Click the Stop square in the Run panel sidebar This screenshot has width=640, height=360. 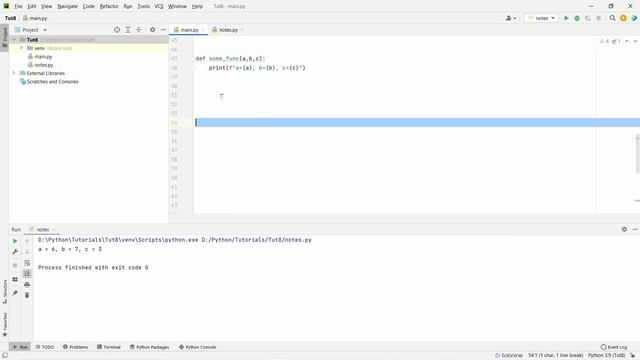(15, 265)
